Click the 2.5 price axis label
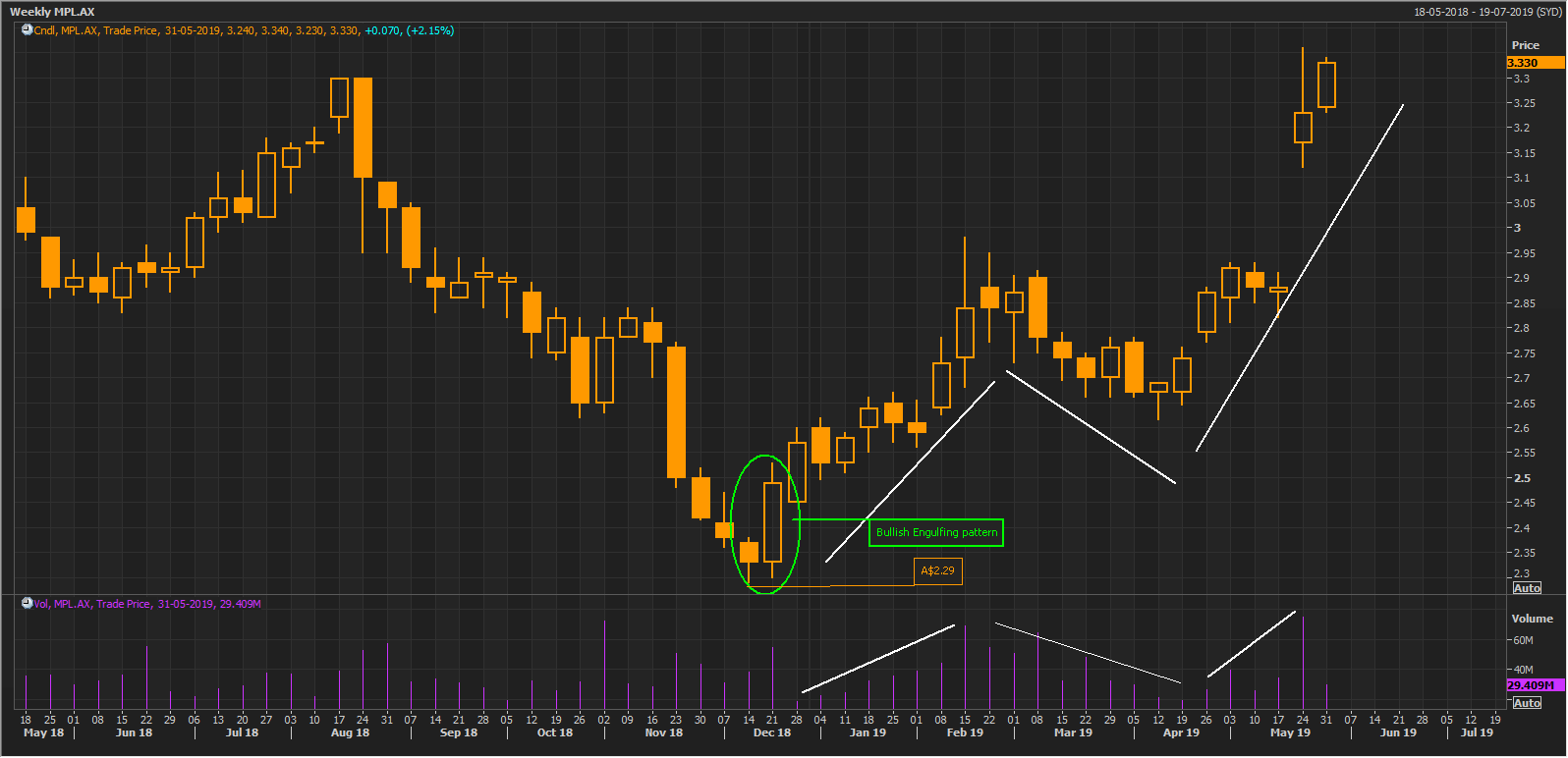 tap(1522, 478)
